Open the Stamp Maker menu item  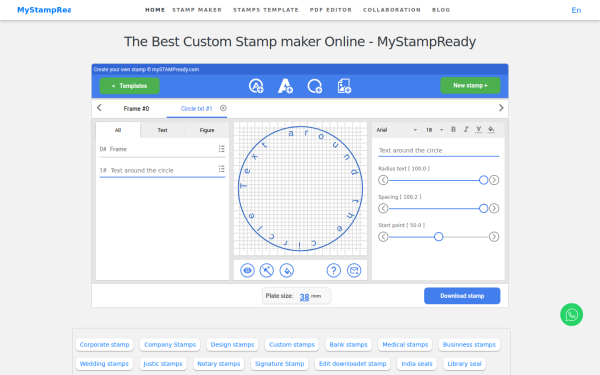pyautogui.click(x=197, y=10)
